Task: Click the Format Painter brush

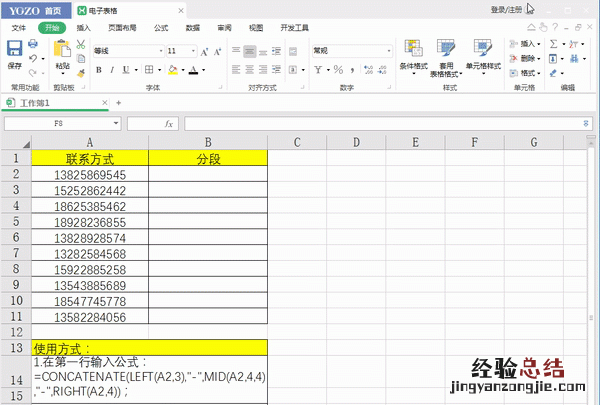Action: point(80,71)
